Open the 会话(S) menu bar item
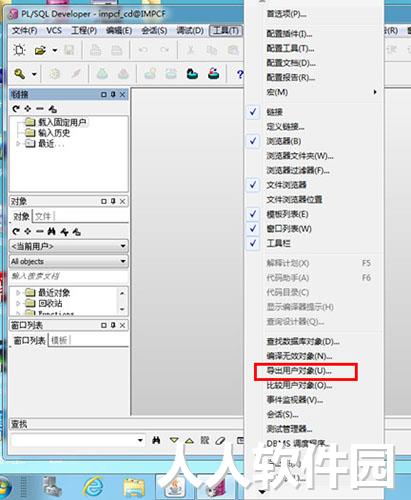Viewport: 411px width, 500px height. point(154,31)
